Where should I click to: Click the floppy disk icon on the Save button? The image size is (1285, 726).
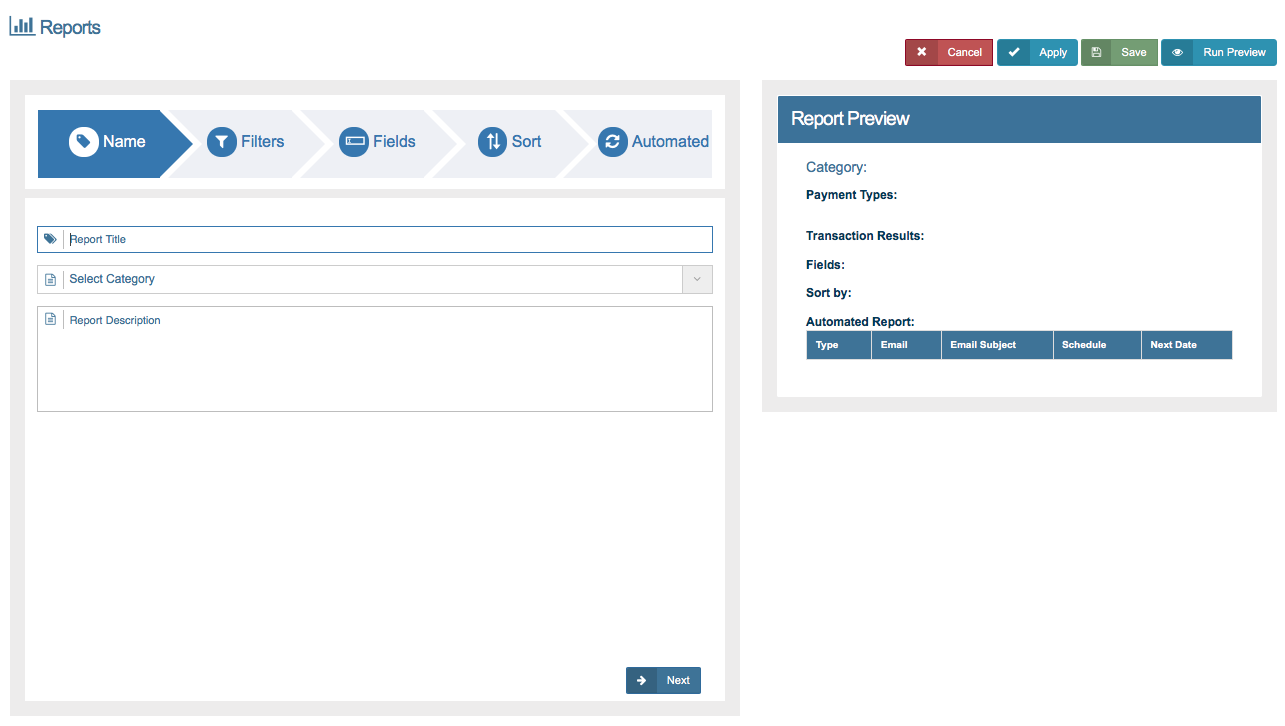coord(1096,52)
